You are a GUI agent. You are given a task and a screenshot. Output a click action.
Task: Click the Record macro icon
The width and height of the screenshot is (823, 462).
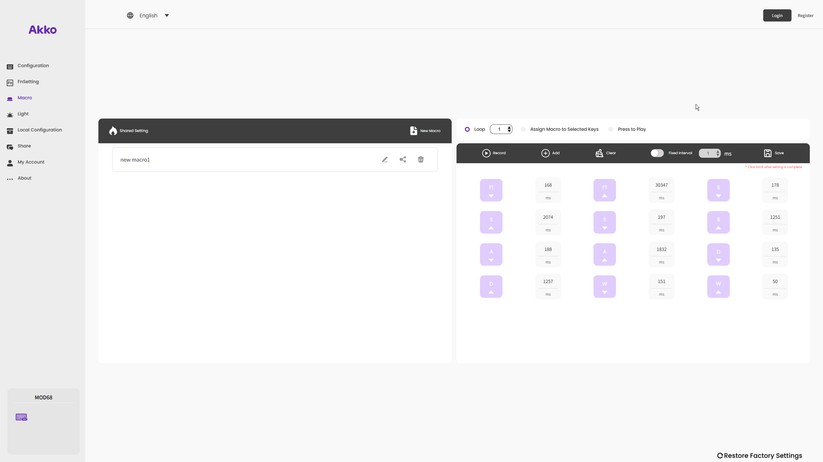(486, 153)
